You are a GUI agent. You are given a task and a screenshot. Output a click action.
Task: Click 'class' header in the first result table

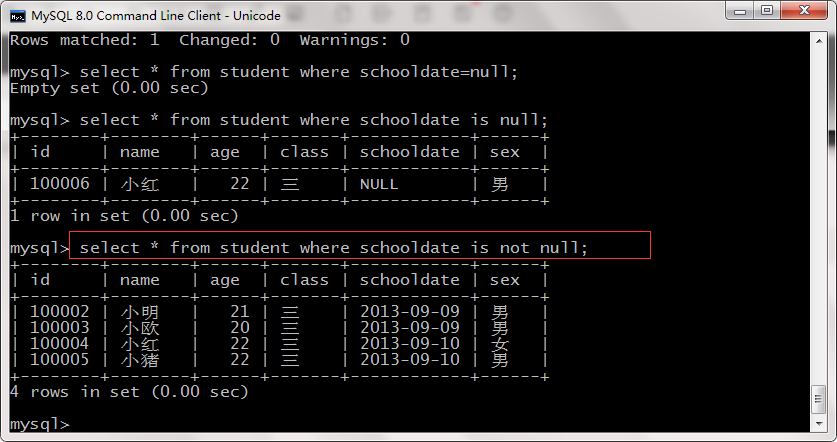click(304, 152)
